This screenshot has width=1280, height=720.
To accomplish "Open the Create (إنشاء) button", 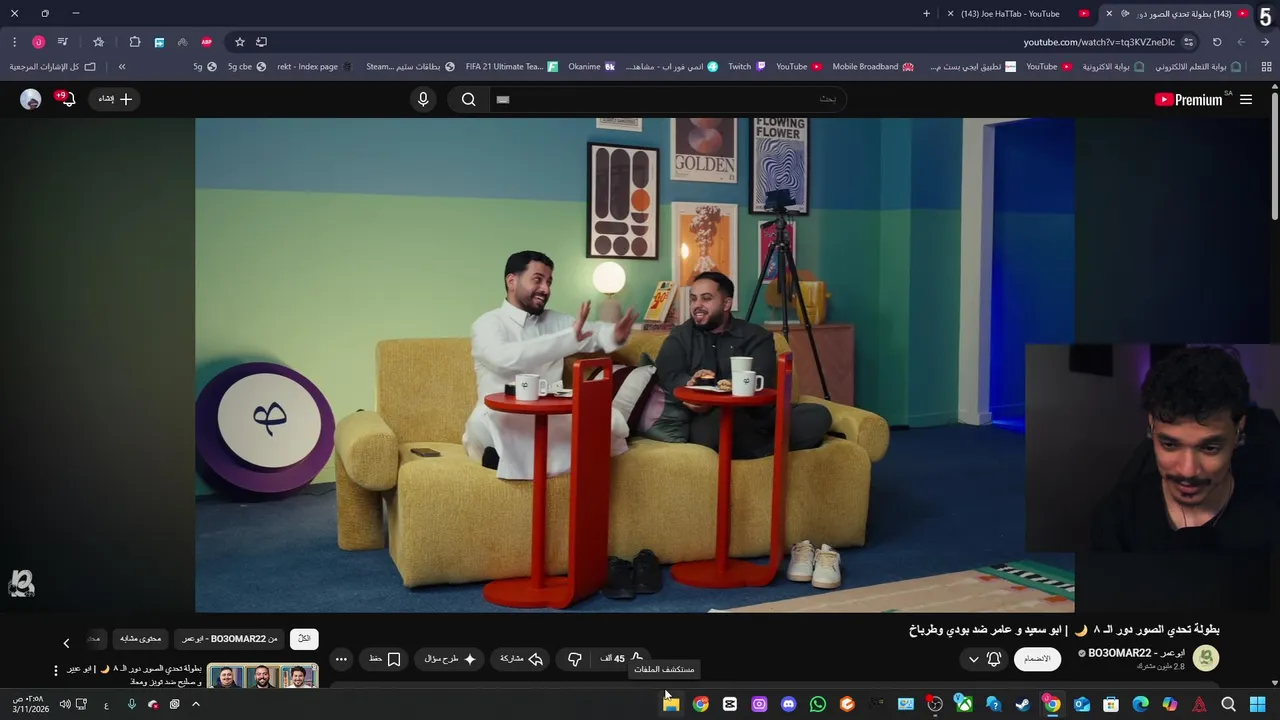I will tap(115, 99).
